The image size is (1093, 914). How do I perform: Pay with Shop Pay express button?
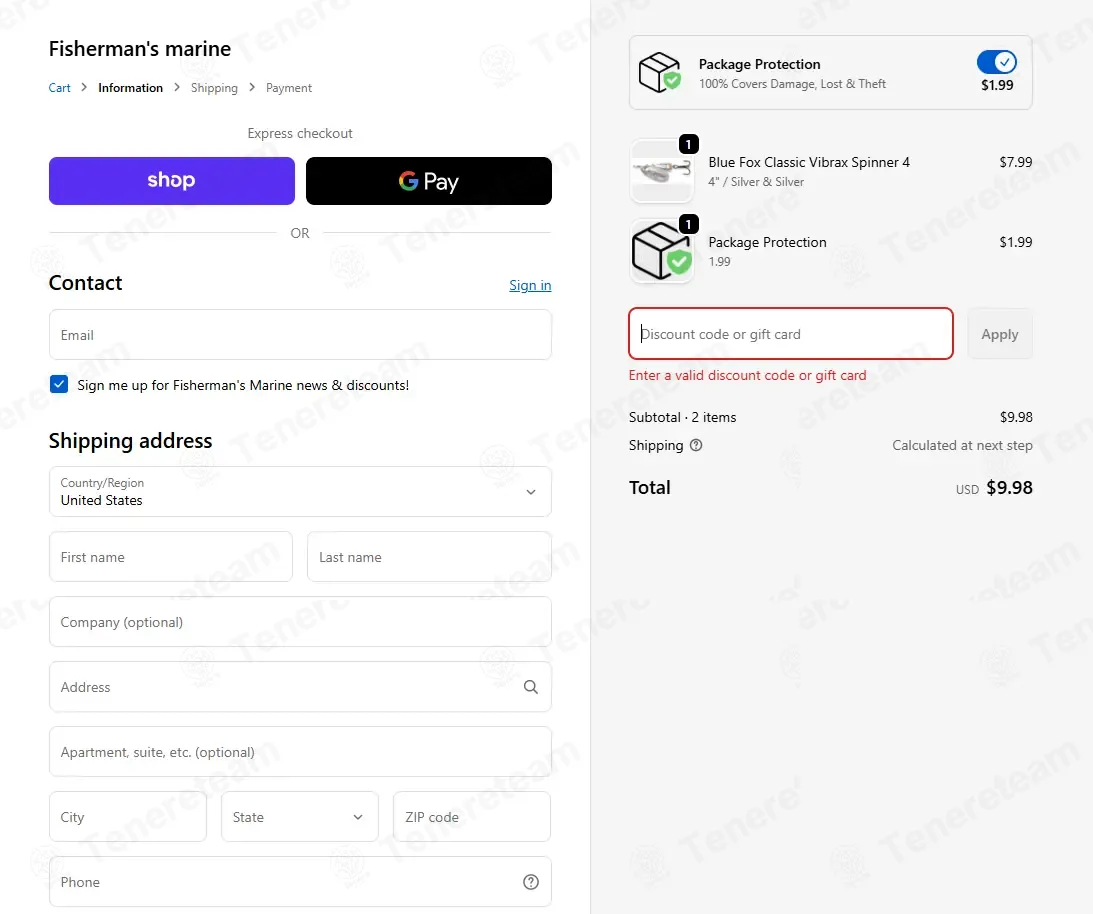pos(171,181)
